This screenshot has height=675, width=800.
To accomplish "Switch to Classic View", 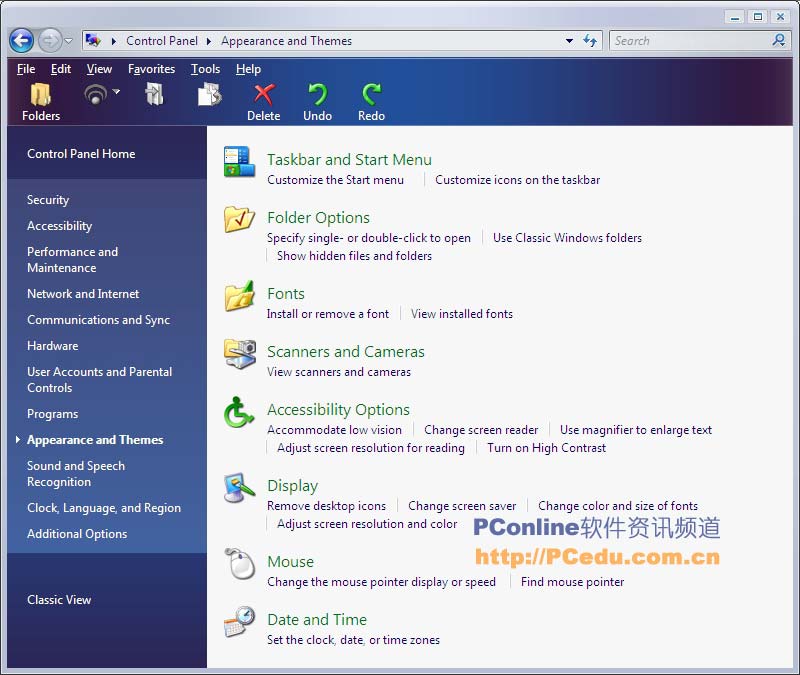I will [59, 600].
